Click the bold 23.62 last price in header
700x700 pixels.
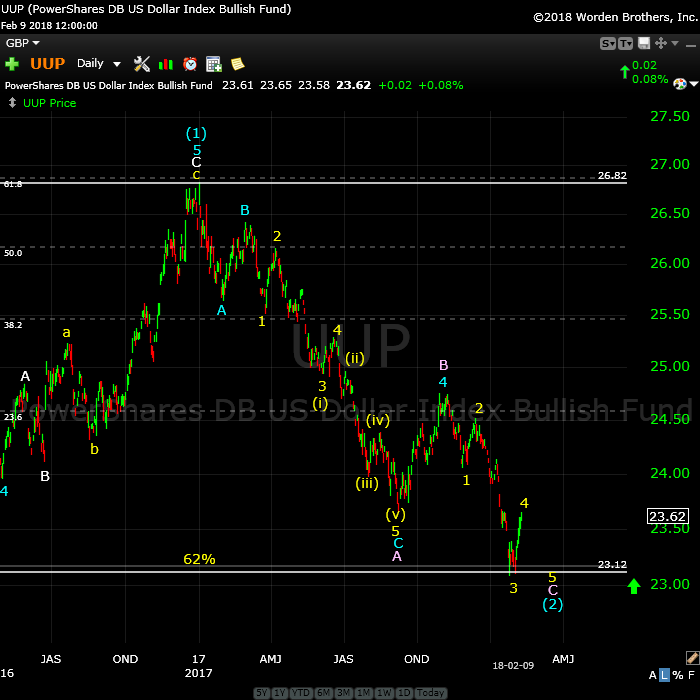click(354, 85)
